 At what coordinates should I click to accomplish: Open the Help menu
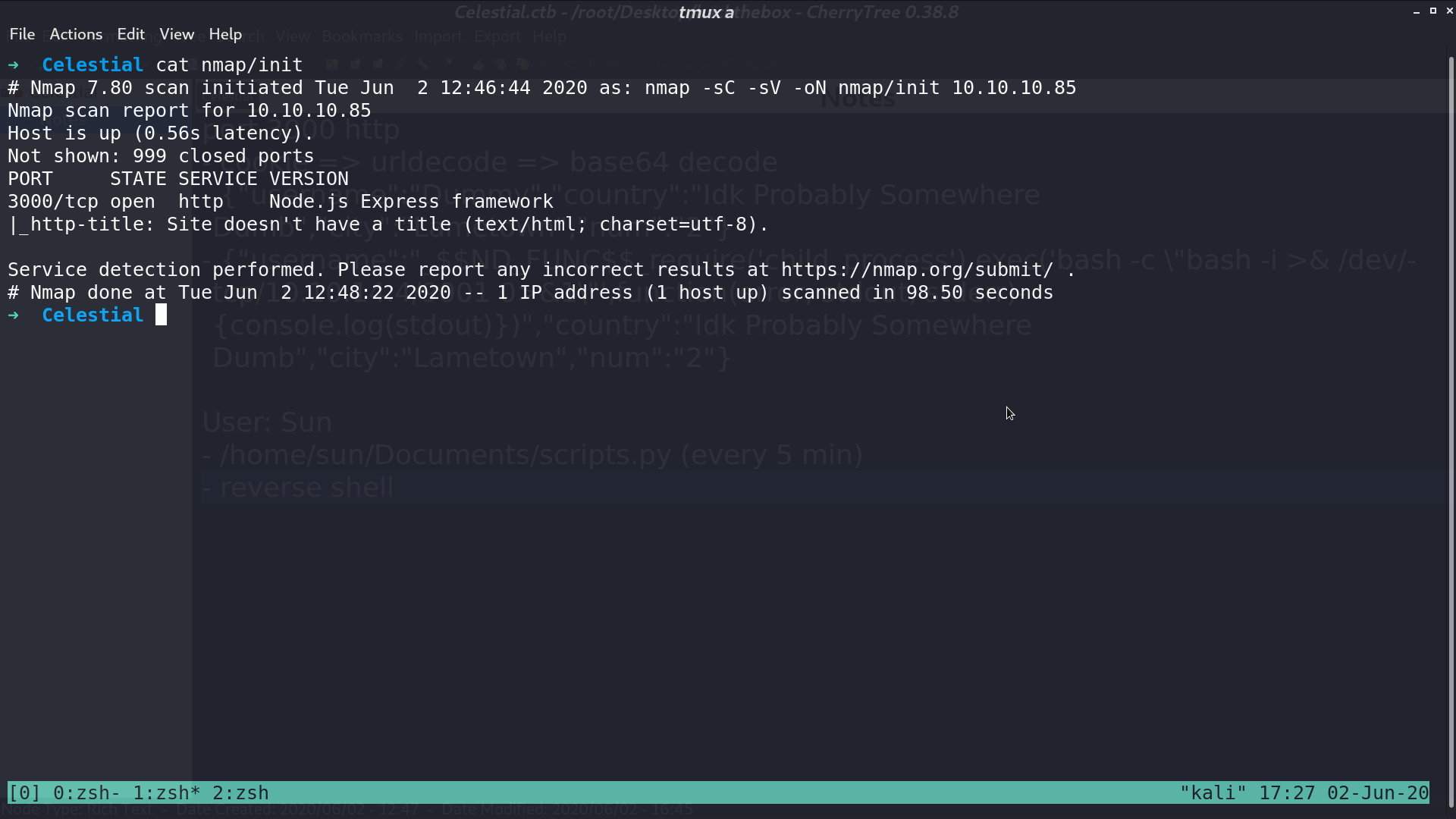225,34
